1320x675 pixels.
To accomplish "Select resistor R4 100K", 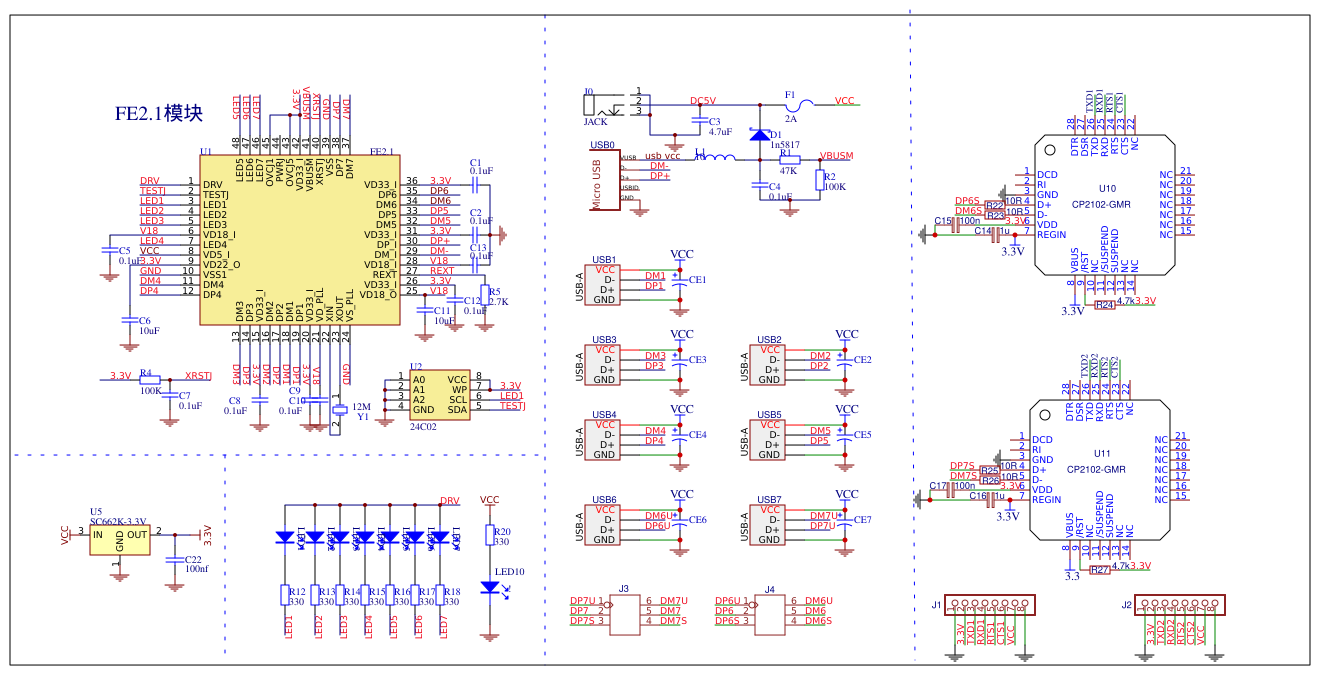I will 148,380.
